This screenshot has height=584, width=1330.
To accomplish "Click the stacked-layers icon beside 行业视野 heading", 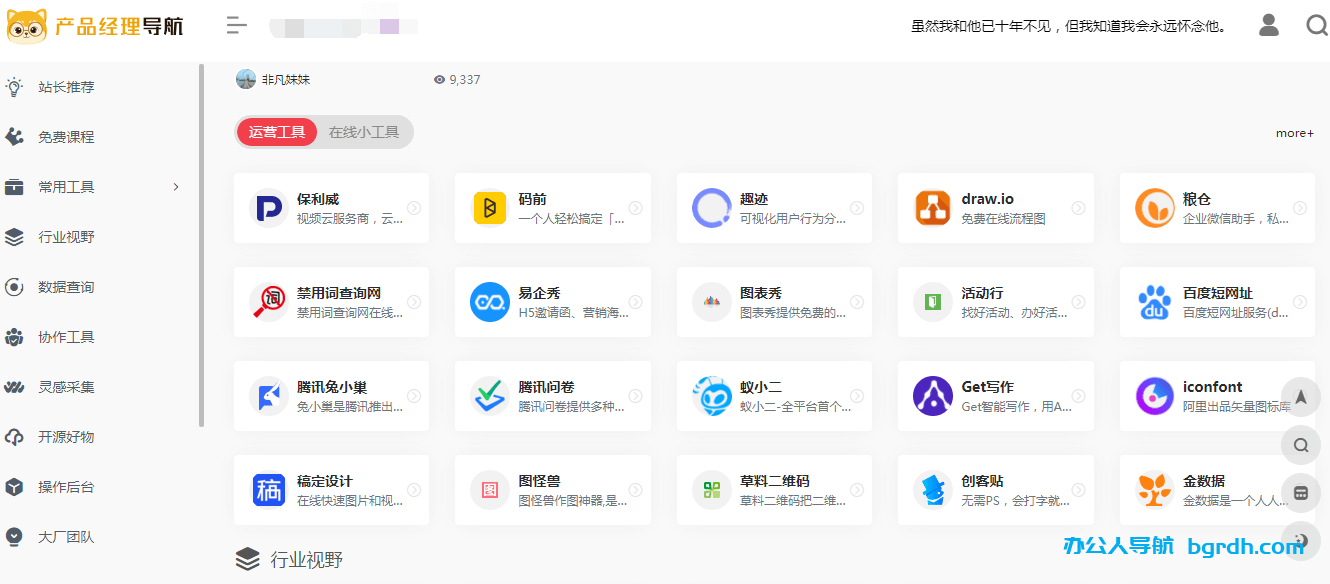I will click(x=249, y=560).
